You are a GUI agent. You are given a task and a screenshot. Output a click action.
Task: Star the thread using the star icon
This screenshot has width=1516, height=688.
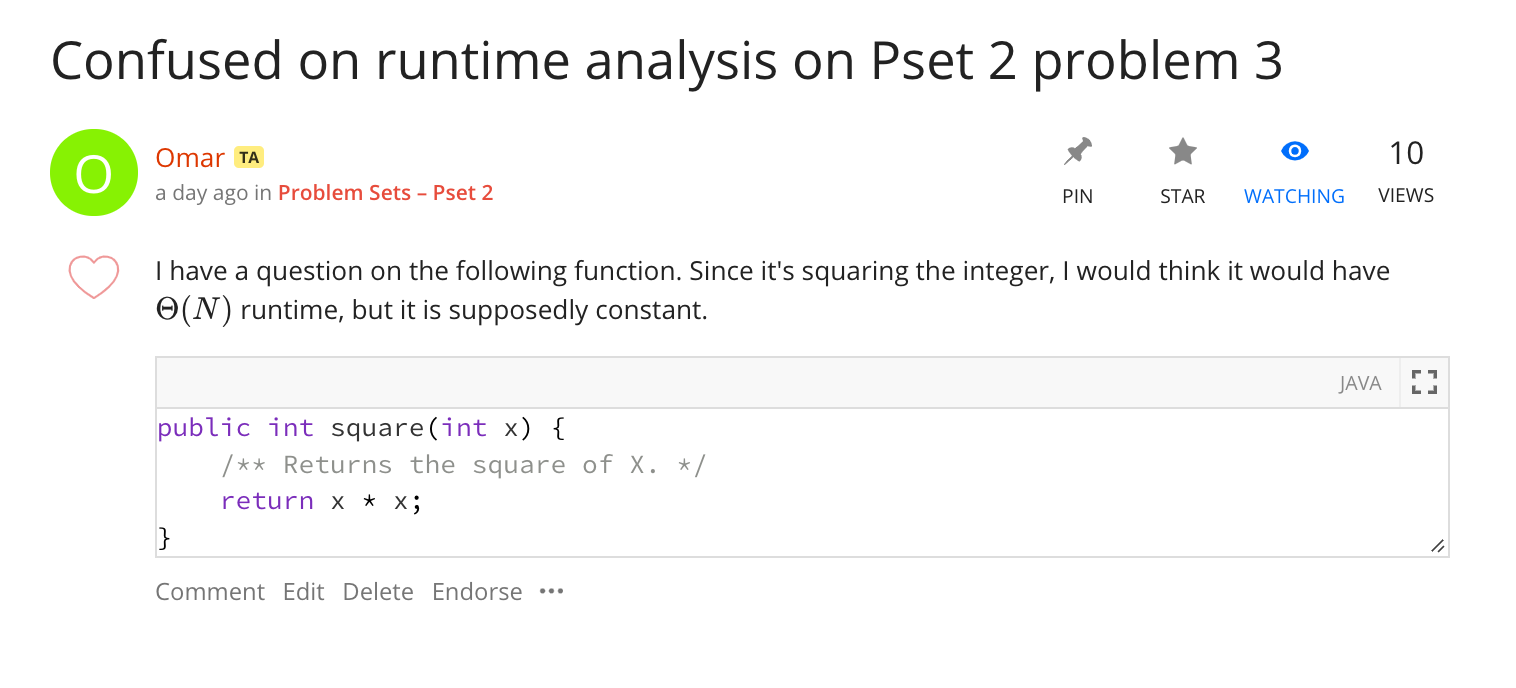(x=1182, y=153)
